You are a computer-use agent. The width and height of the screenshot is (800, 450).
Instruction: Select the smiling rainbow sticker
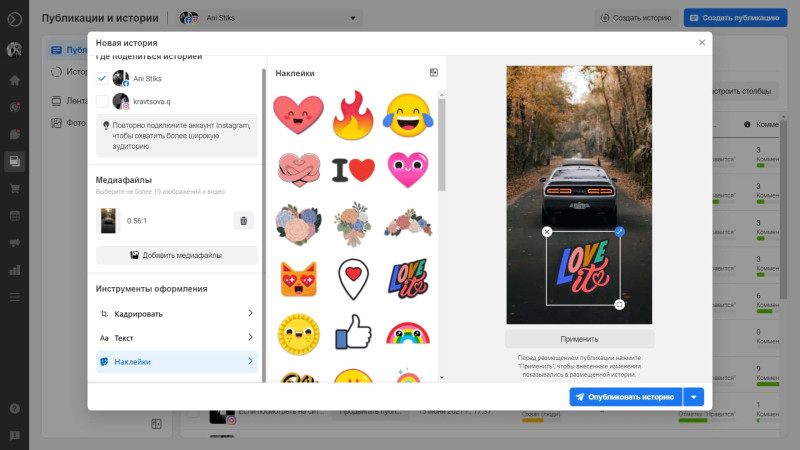coord(408,333)
